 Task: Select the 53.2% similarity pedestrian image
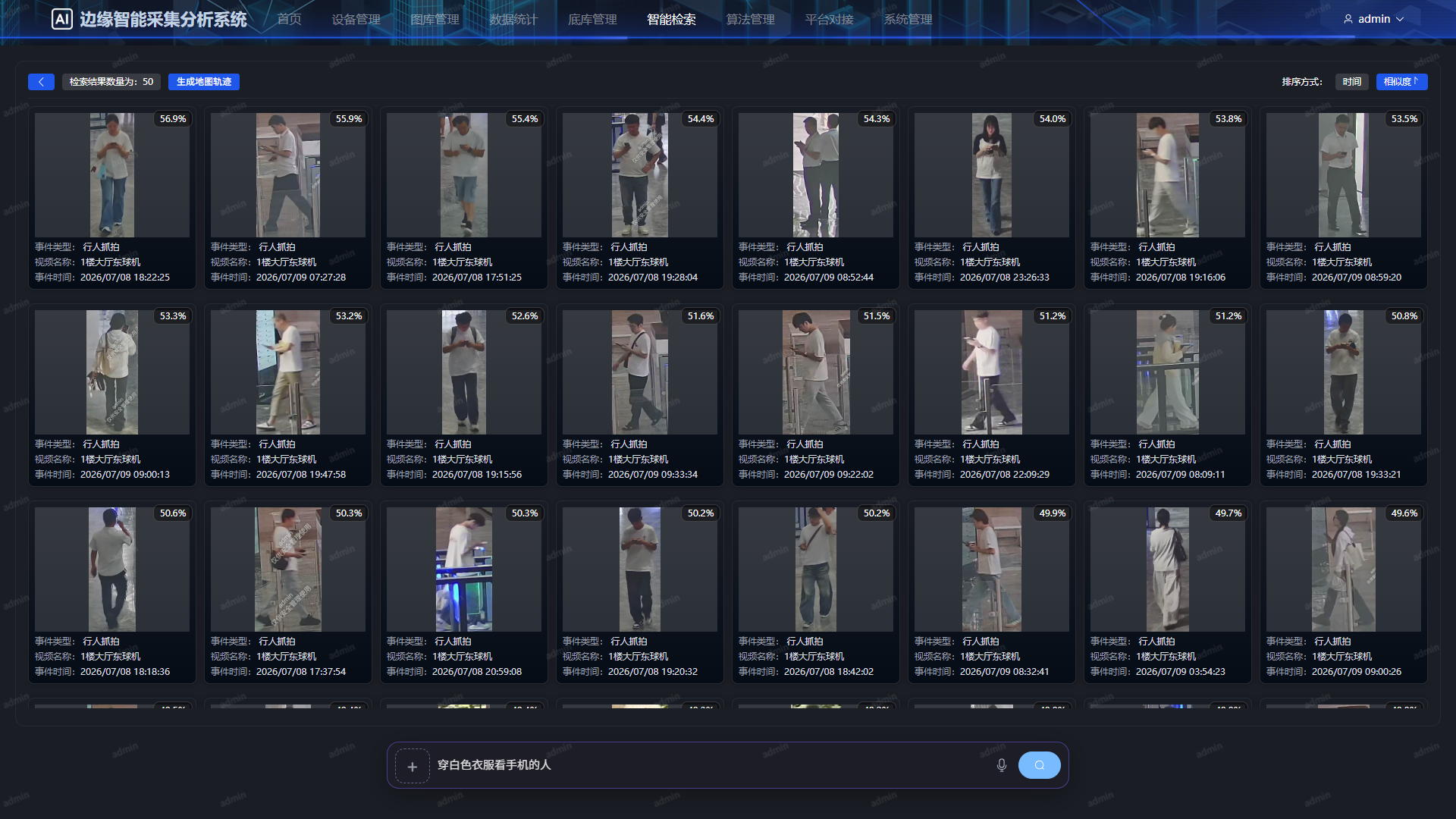pyautogui.click(x=288, y=372)
